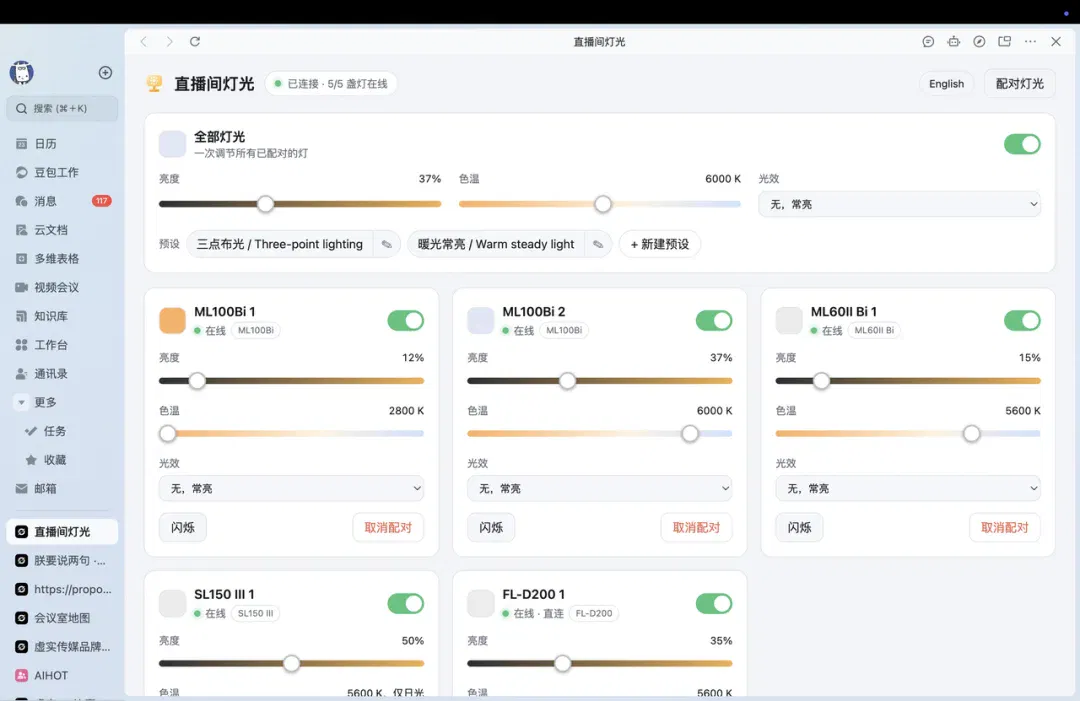Screen dimensions: 1080x701
Task: Toggle the 全部灯光 master switch
Action: click(x=1022, y=144)
